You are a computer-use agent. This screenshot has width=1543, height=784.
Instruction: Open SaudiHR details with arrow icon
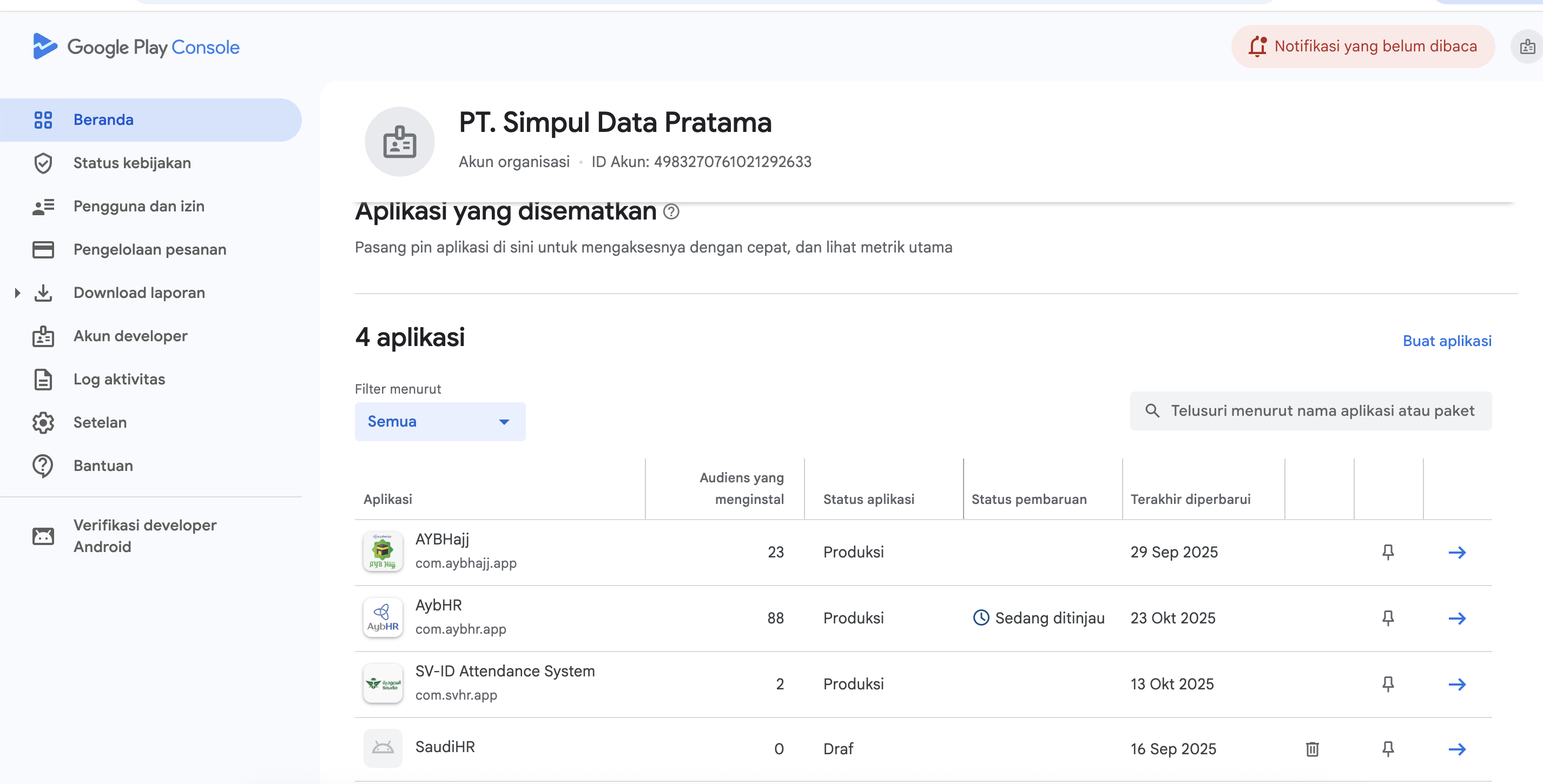pyautogui.click(x=1457, y=749)
